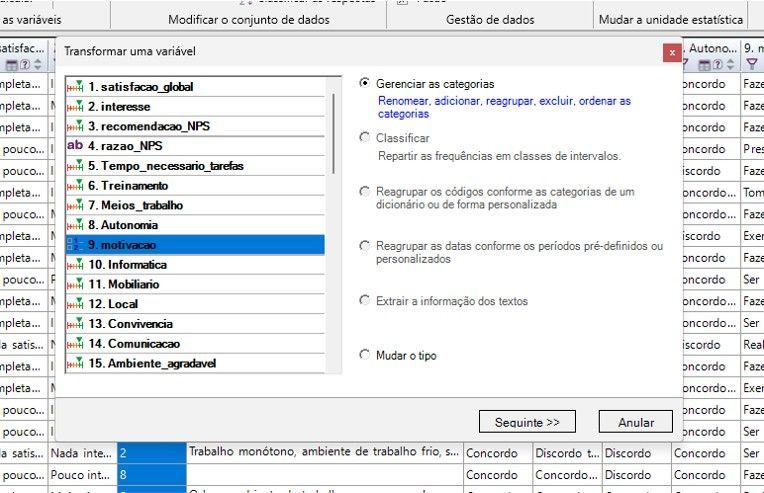Click scale icon beside Ambiente_agradavel

click(x=75, y=363)
